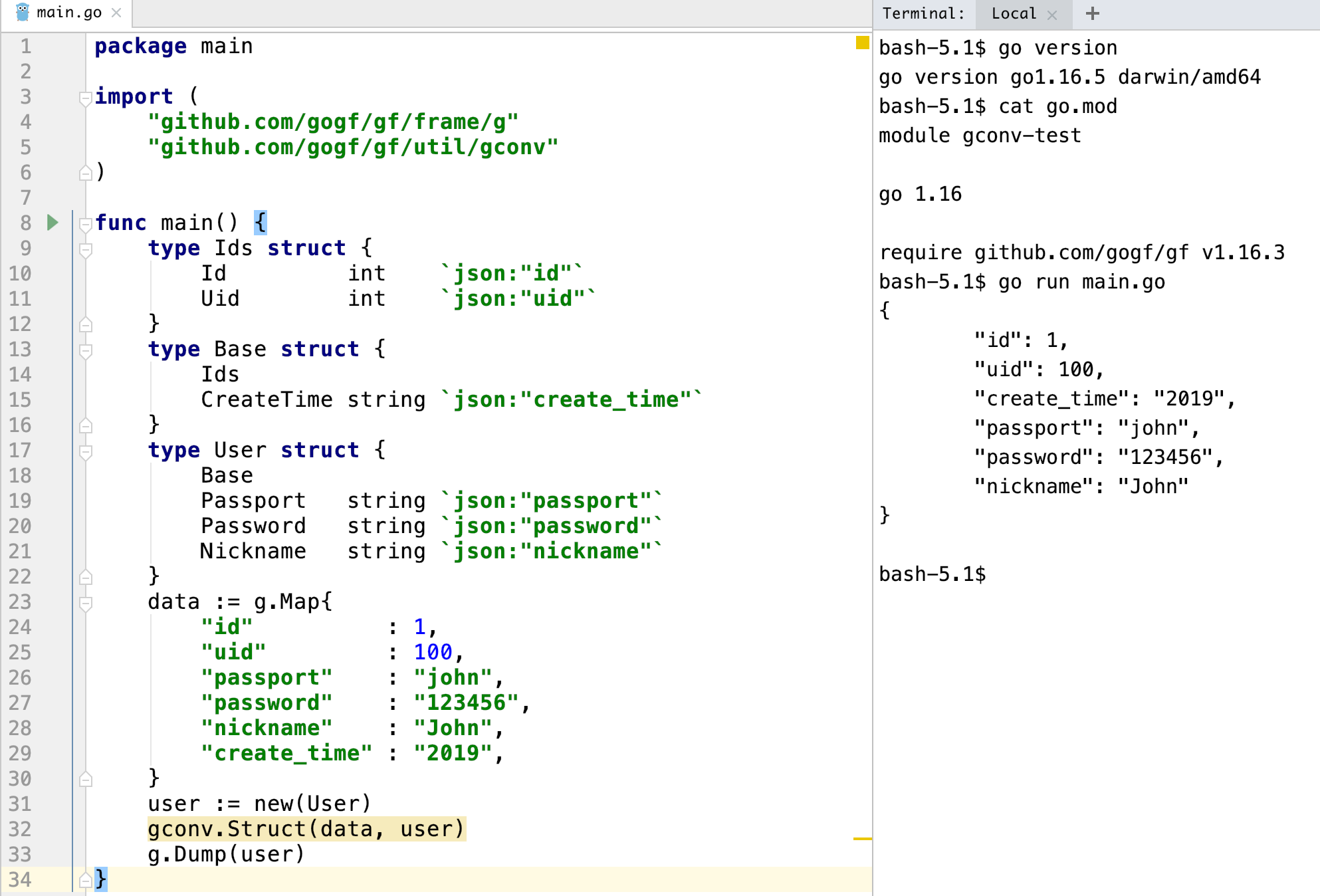Select the main.go editor tab
Image resolution: width=1320 pixels, height=896 pixels.
tap(68, 12)
